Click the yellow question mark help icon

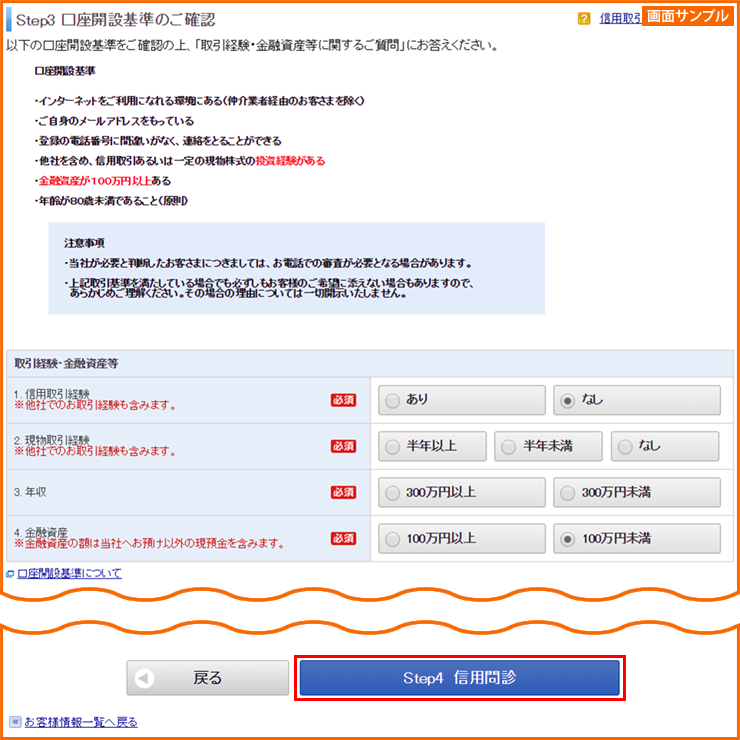coord(584,19)
